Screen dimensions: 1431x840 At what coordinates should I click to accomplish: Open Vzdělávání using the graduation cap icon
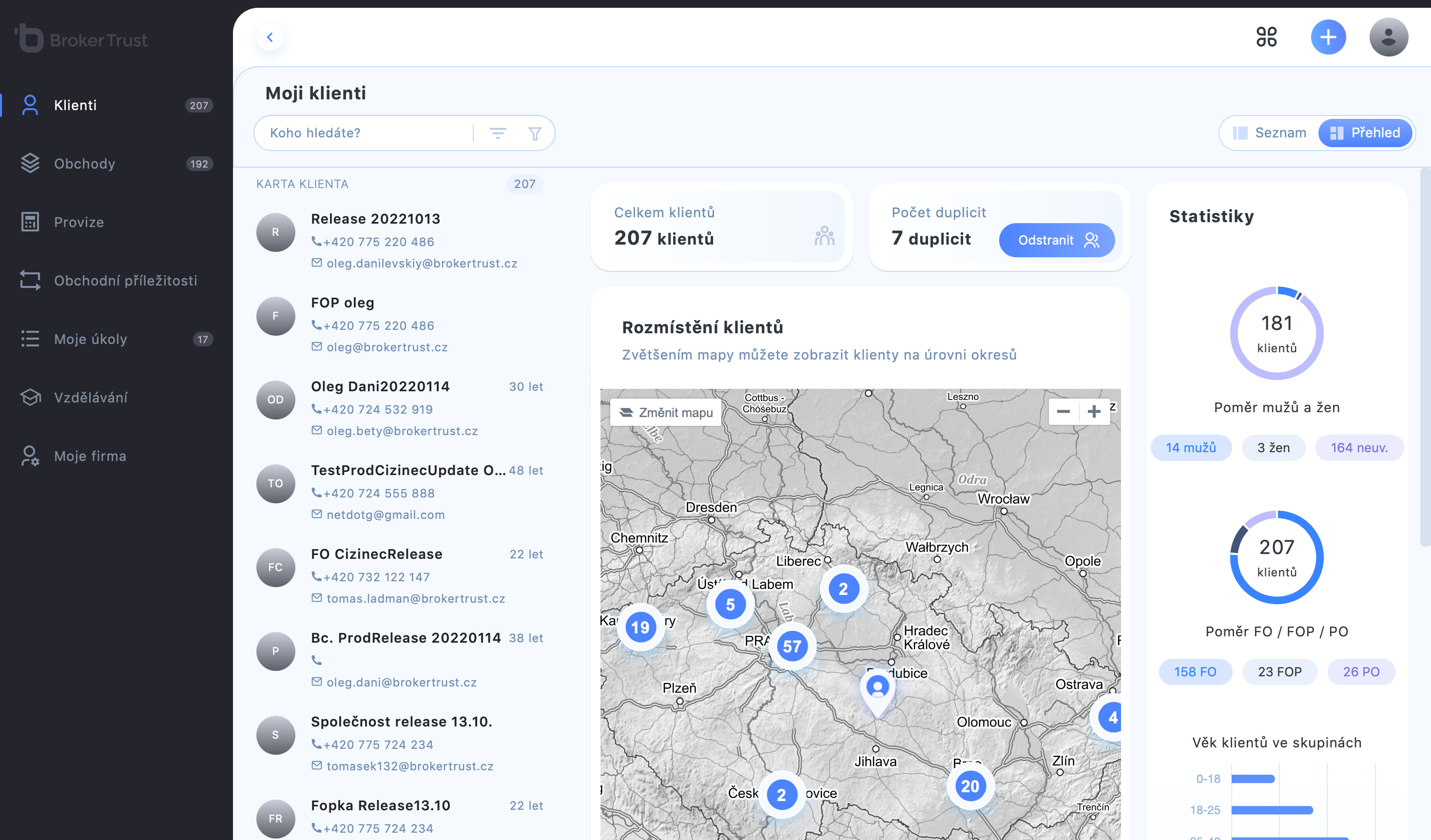point(30,397)
